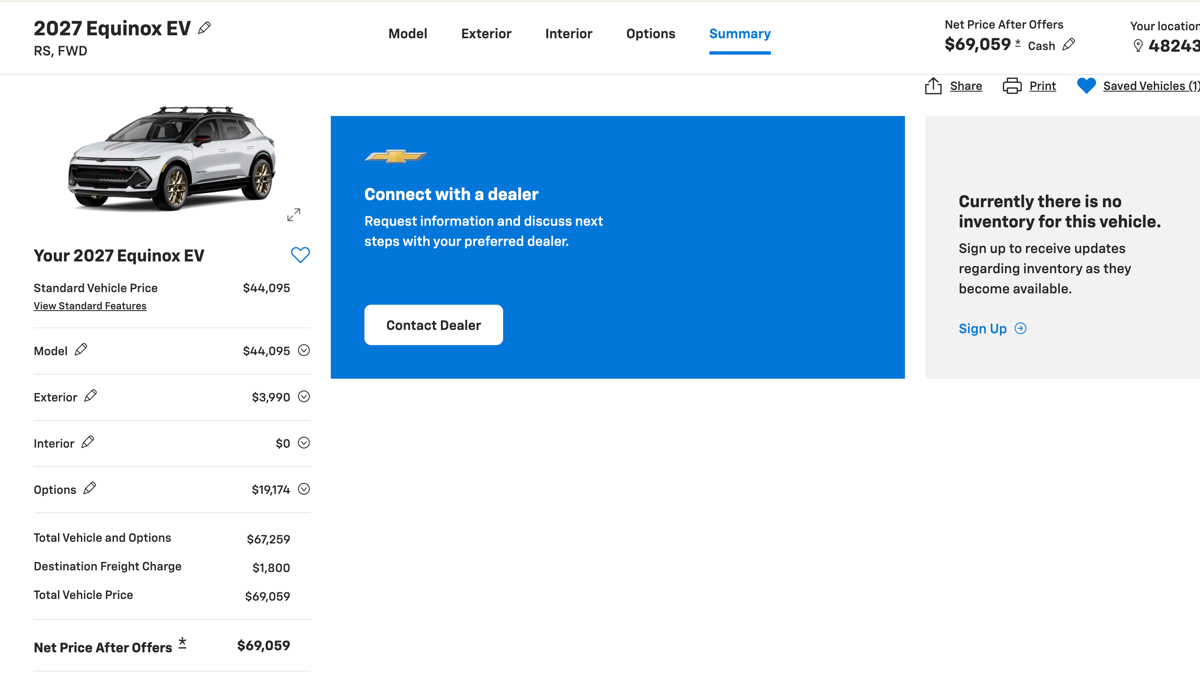1200x675 pixels.
Task: Click the Equinox EV vehicle thumbnail image
Action: pyautogui.click(x=171, y=158)
